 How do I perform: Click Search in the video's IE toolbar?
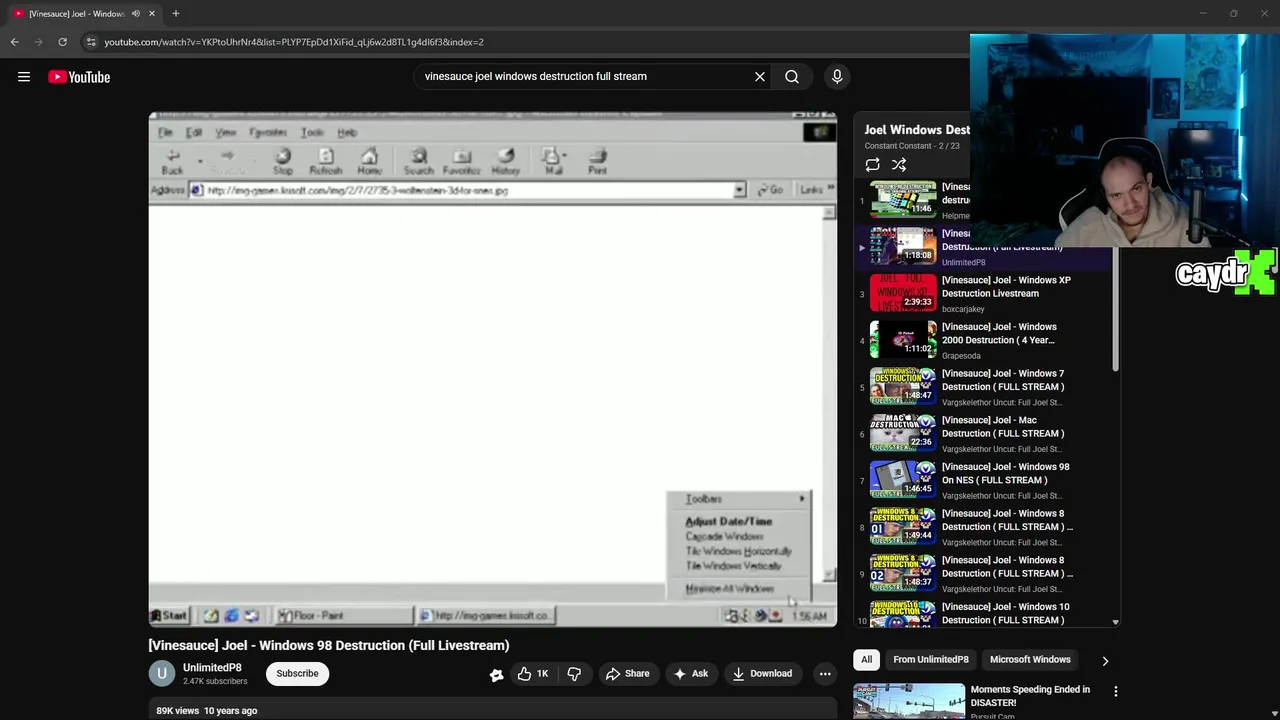(x=419, y=161)
